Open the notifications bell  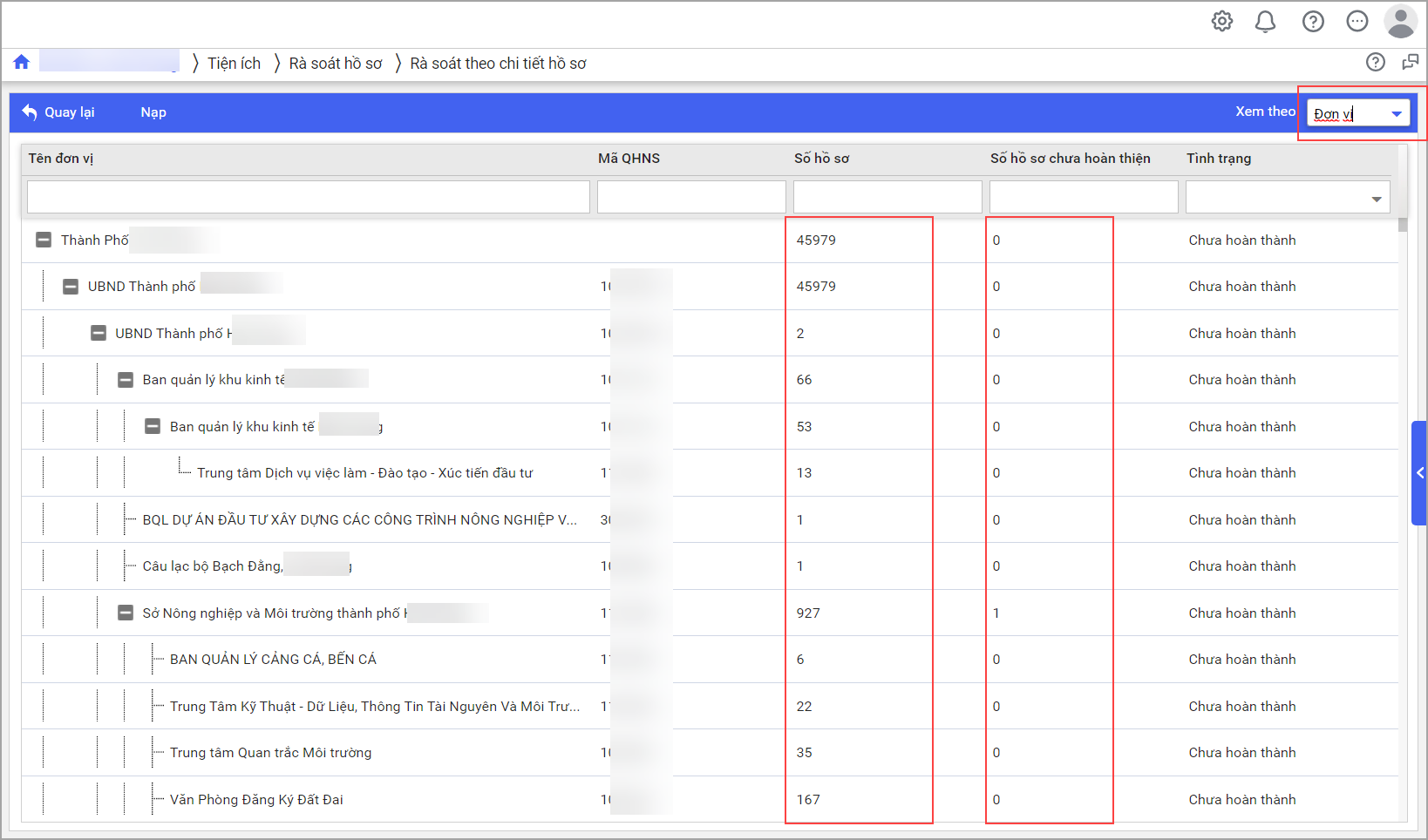(x=1265, y=22)
